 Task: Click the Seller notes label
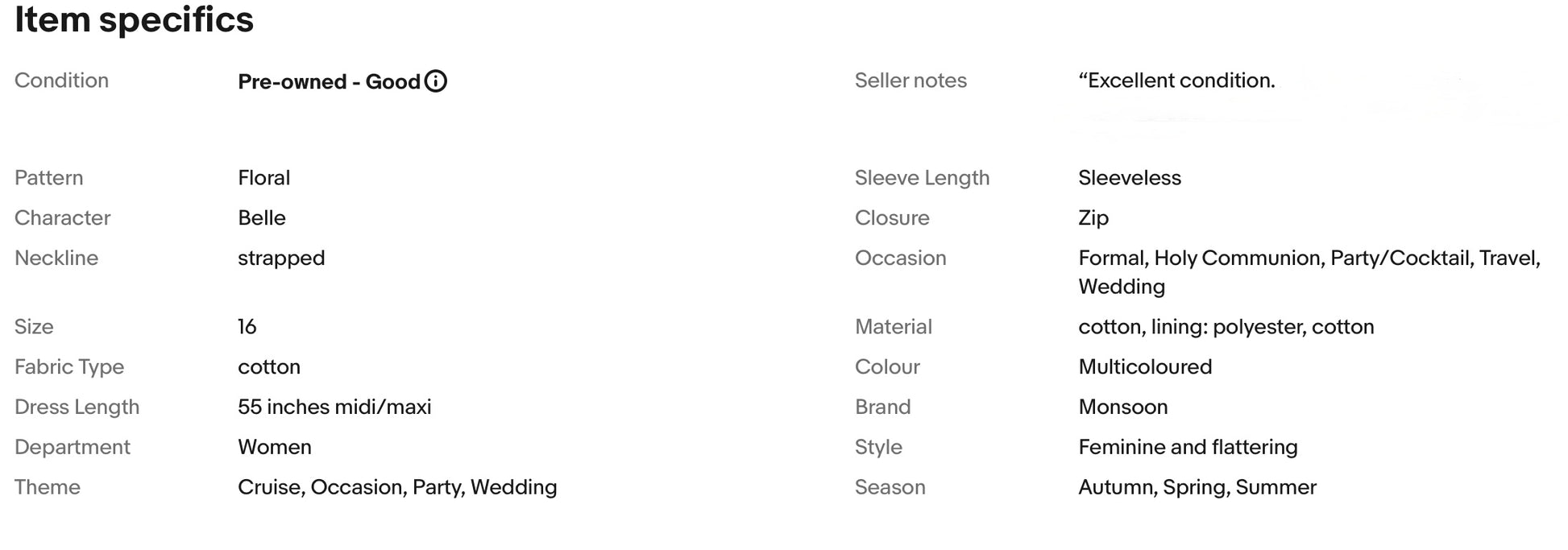[910, 81]
